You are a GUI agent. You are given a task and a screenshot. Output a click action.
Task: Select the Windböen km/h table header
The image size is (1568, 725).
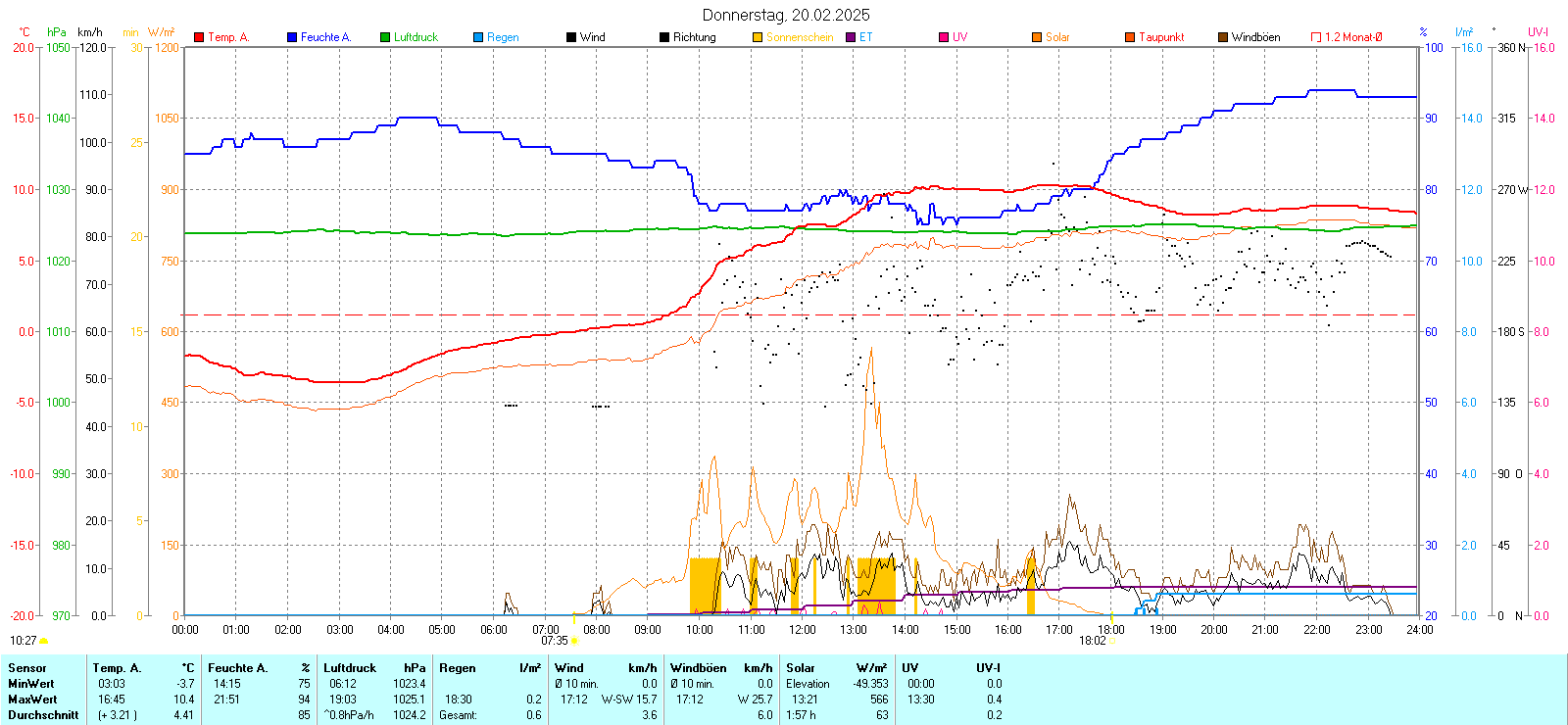click(x=721, y=668)
